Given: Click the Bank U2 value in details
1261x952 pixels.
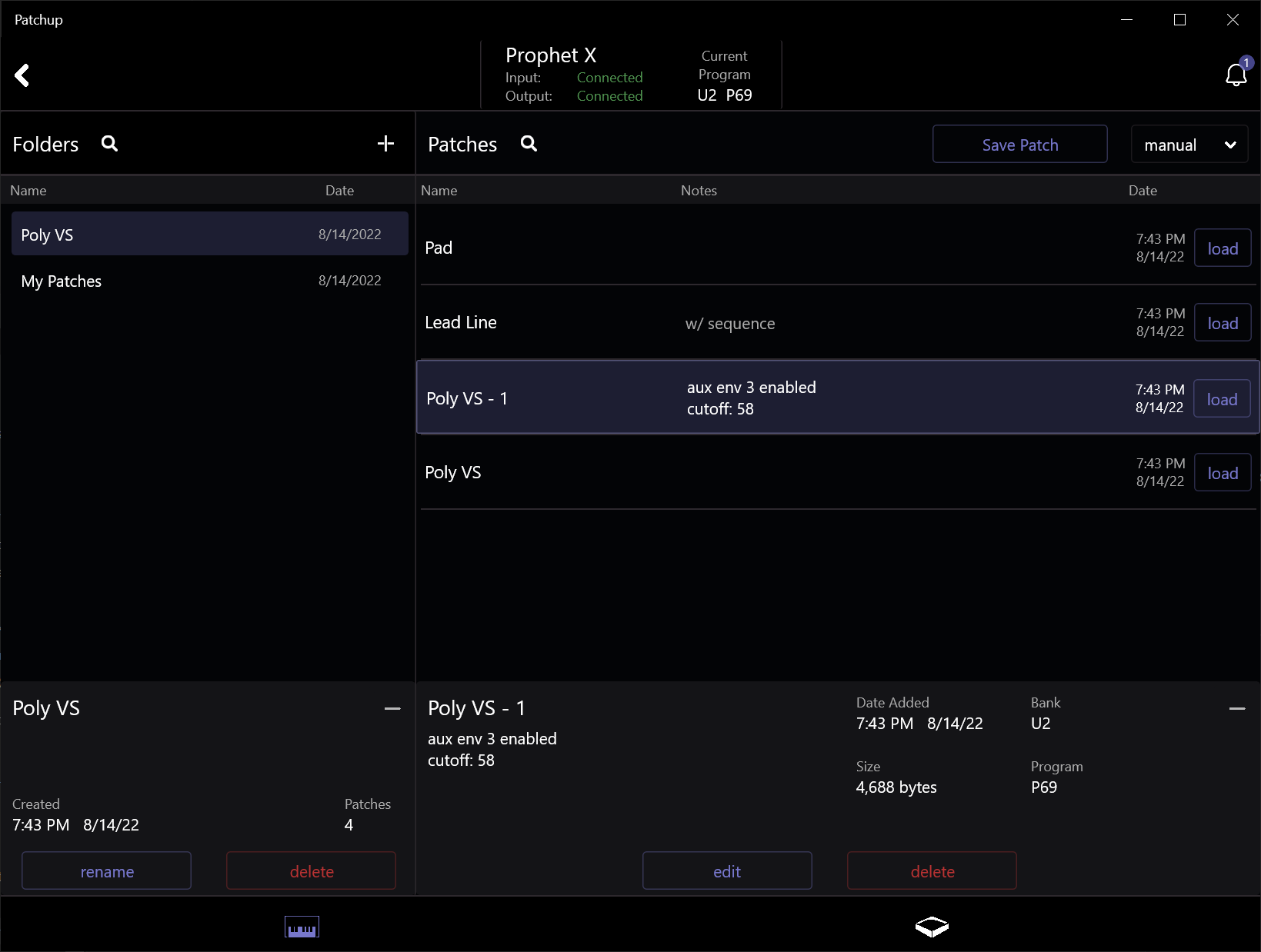Looking at the screenshot, I should 1041,724.
